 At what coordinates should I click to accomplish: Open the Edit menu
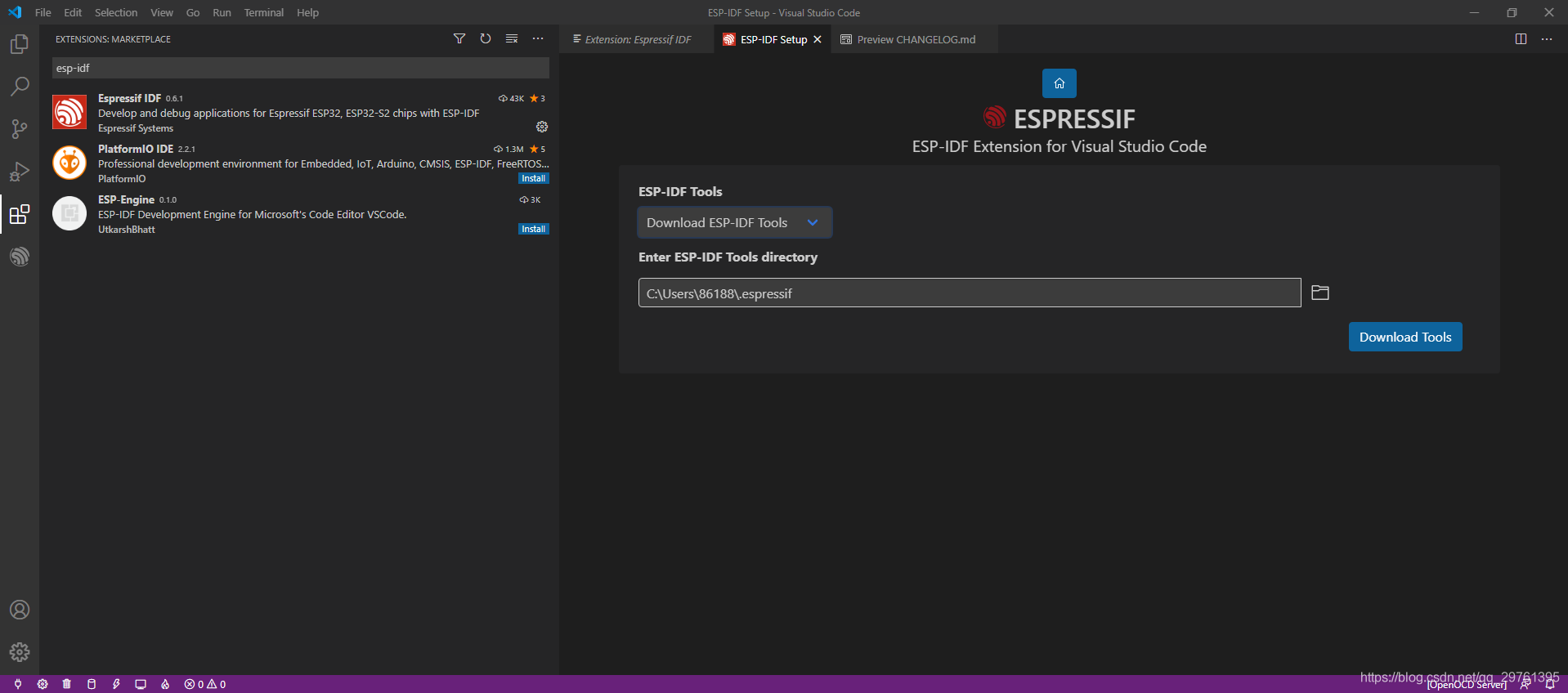coord(73,12)
